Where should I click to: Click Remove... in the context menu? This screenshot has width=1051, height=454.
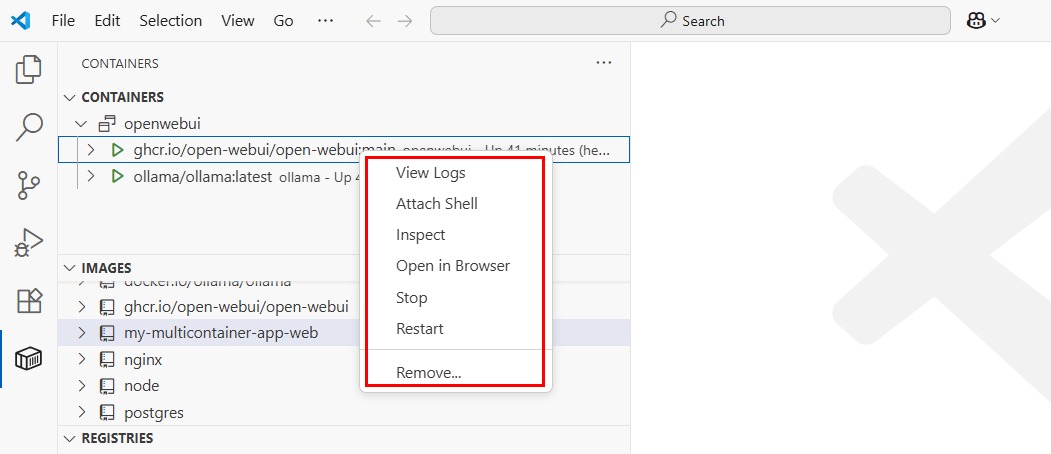click(x=428, y=373)
